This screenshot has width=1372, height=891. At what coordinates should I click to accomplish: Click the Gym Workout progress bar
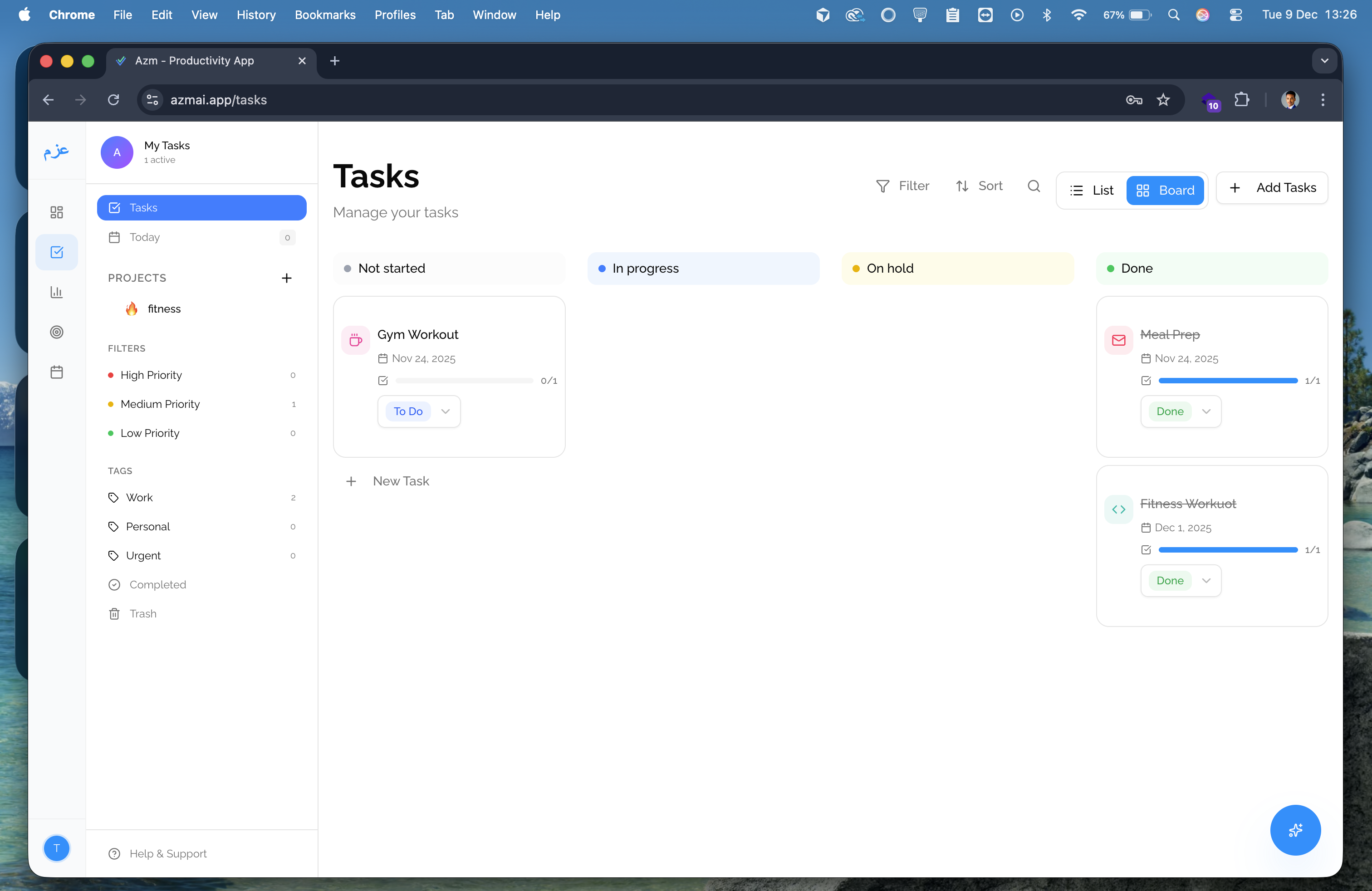[464, 381]
